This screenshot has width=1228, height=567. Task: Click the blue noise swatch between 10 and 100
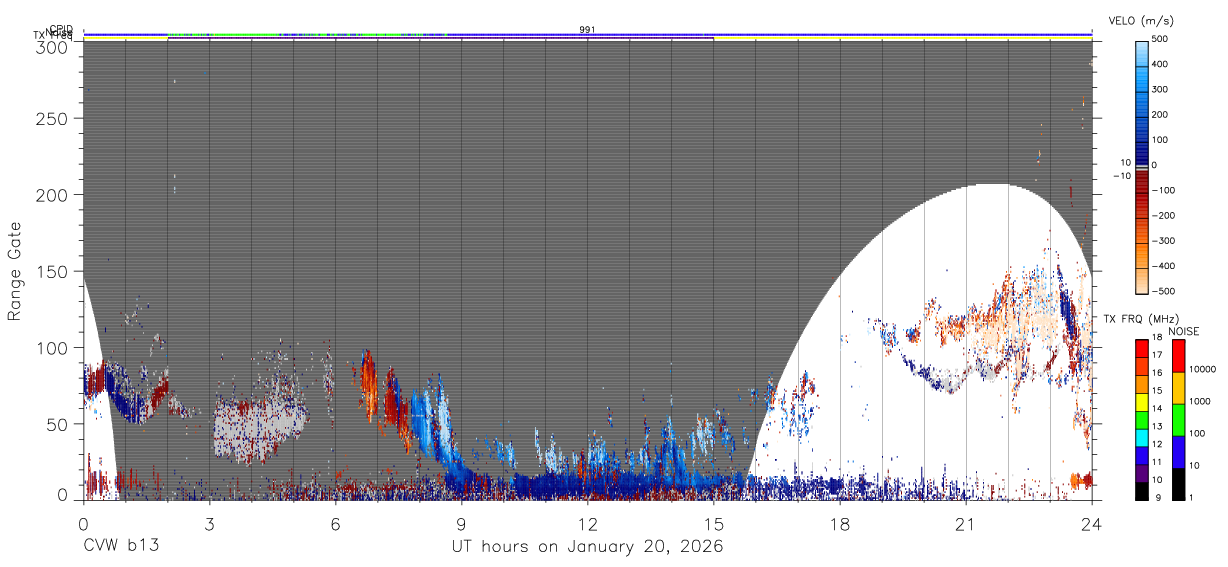click(1177, 450)
